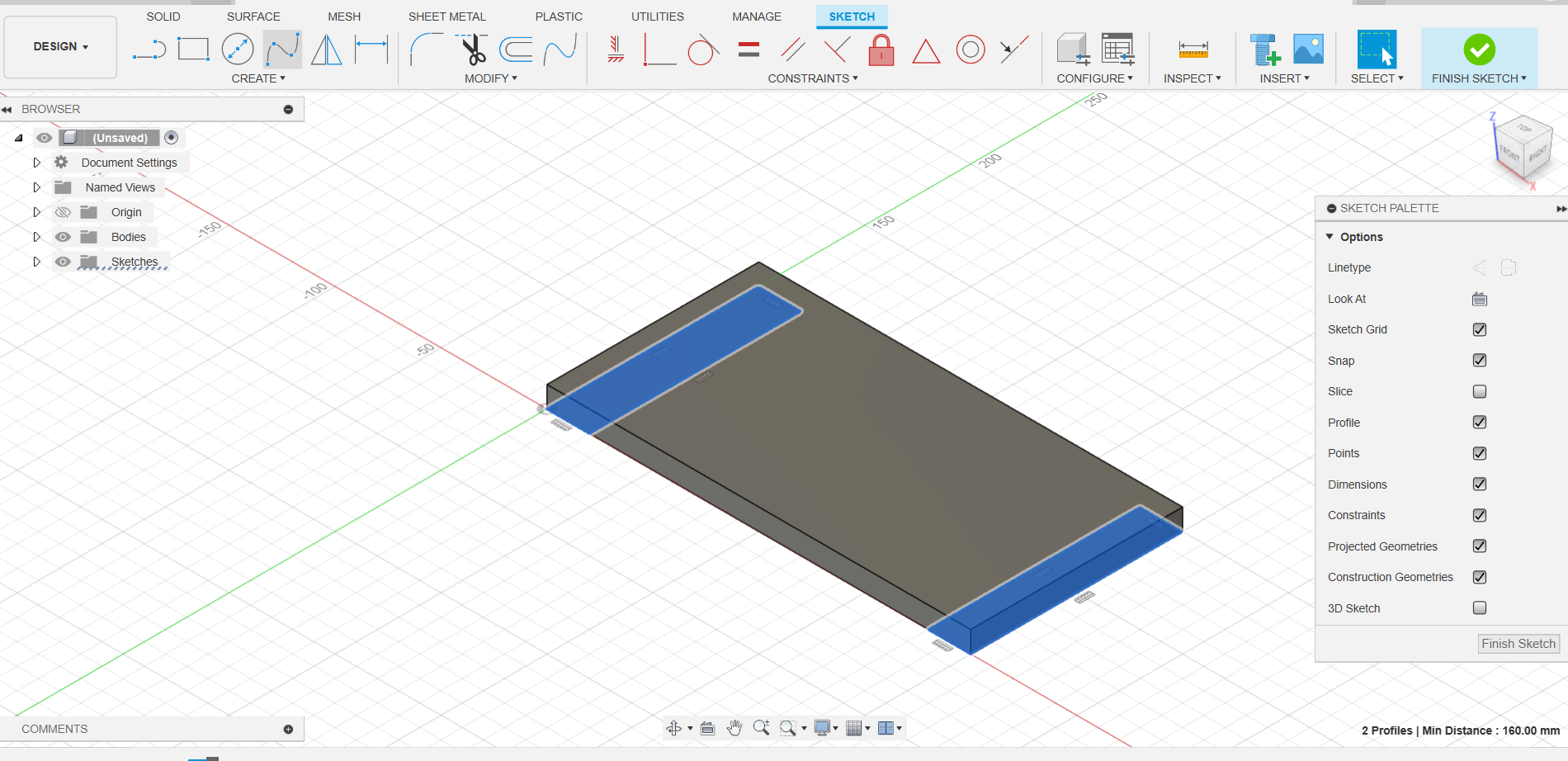Select the Mirror sketch tool
The height and width of the screenshot is (761, 1568).
point(327,50)
